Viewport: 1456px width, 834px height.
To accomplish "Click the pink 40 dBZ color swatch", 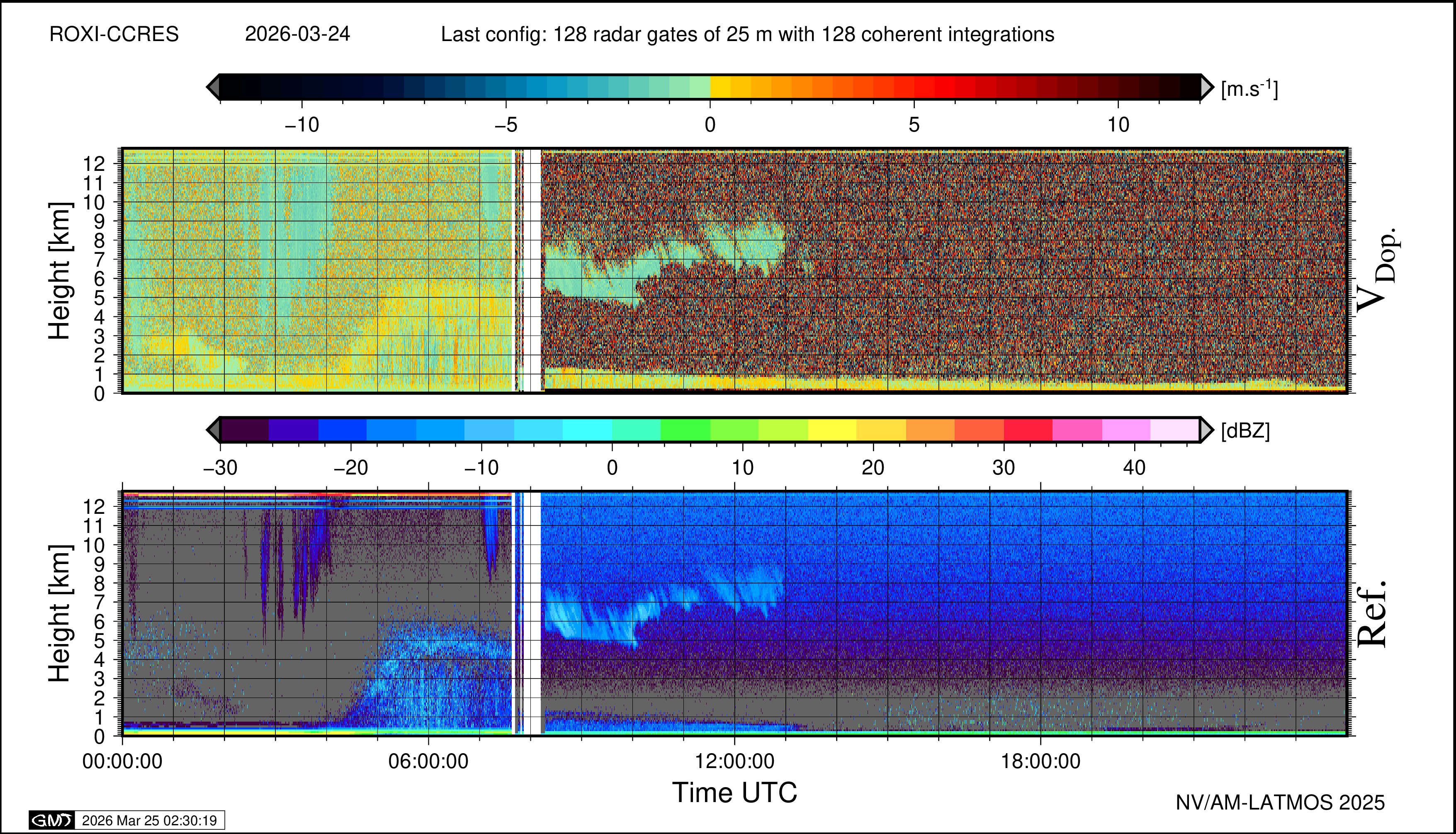I will click(1125, 430).
